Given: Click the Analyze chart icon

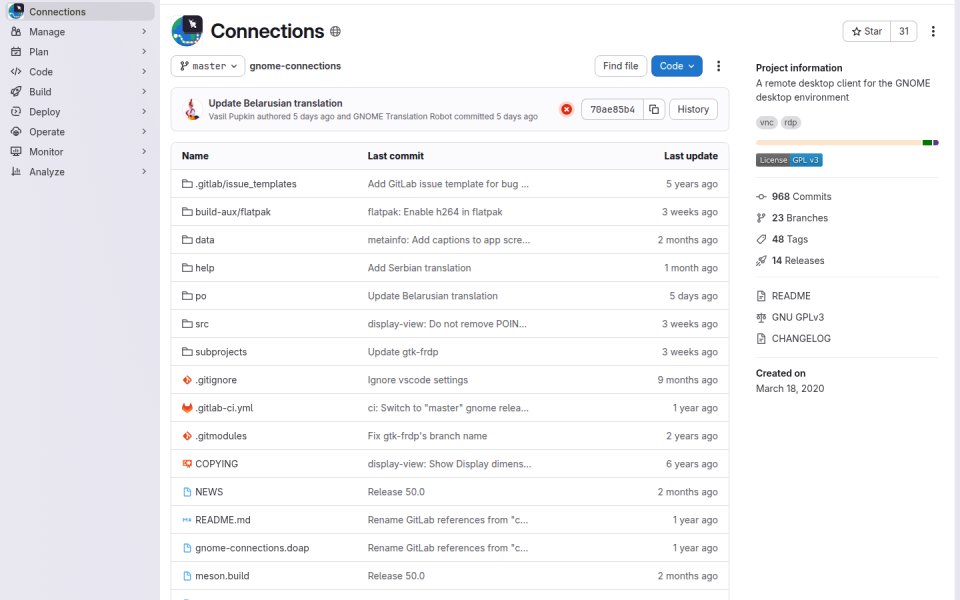Looking at the screenshot, I should [x=16, y=171].
